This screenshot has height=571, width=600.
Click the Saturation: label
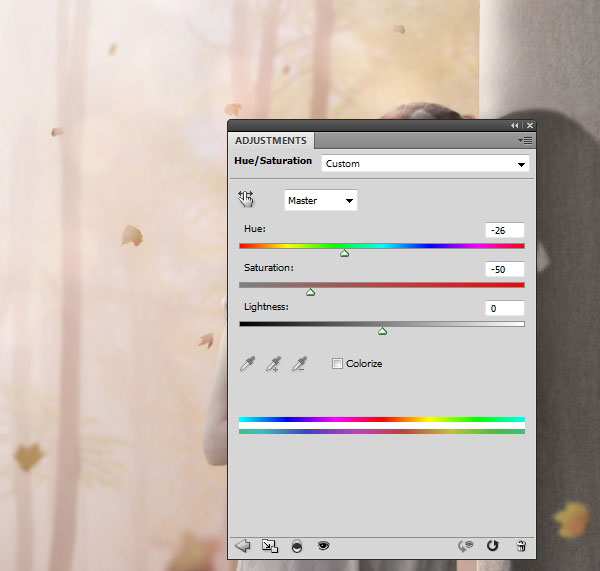point(269,268)
